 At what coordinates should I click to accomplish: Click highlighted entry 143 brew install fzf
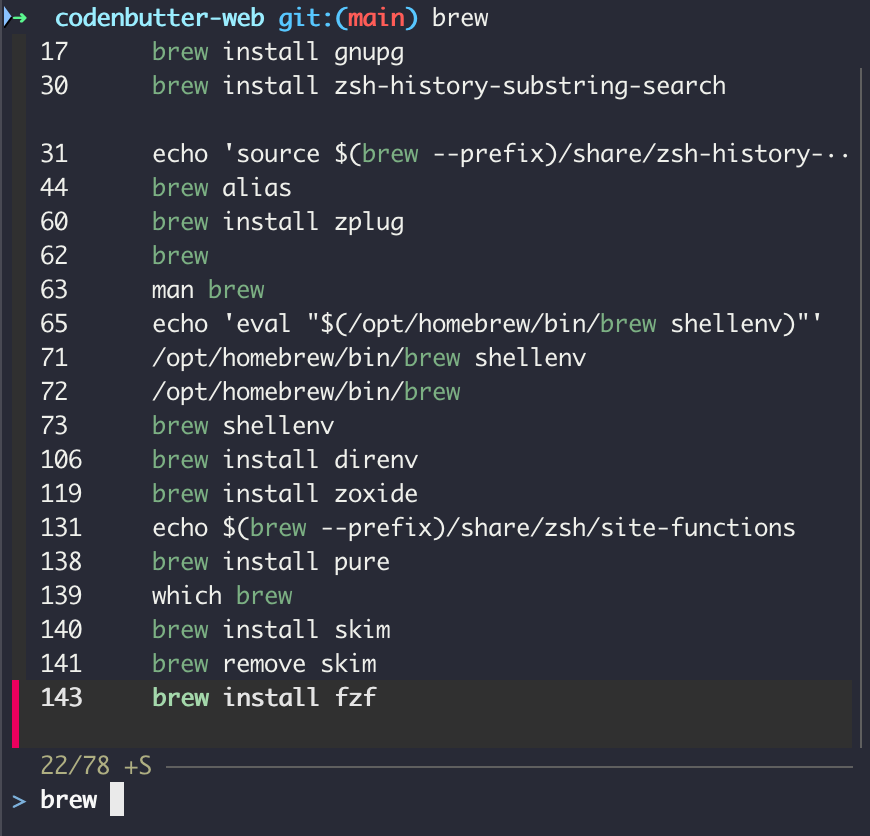(263, 698)
